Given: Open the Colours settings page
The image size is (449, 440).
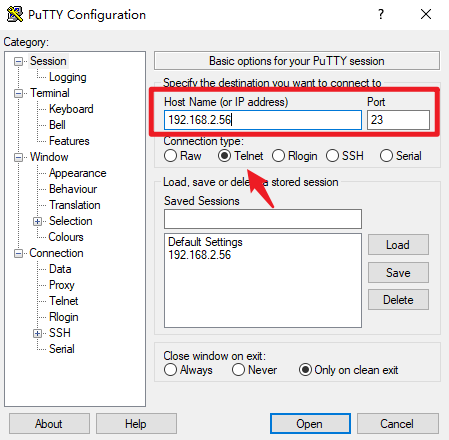Looking at the screenshot, I should pyautogui.click(x=66, y=237).
